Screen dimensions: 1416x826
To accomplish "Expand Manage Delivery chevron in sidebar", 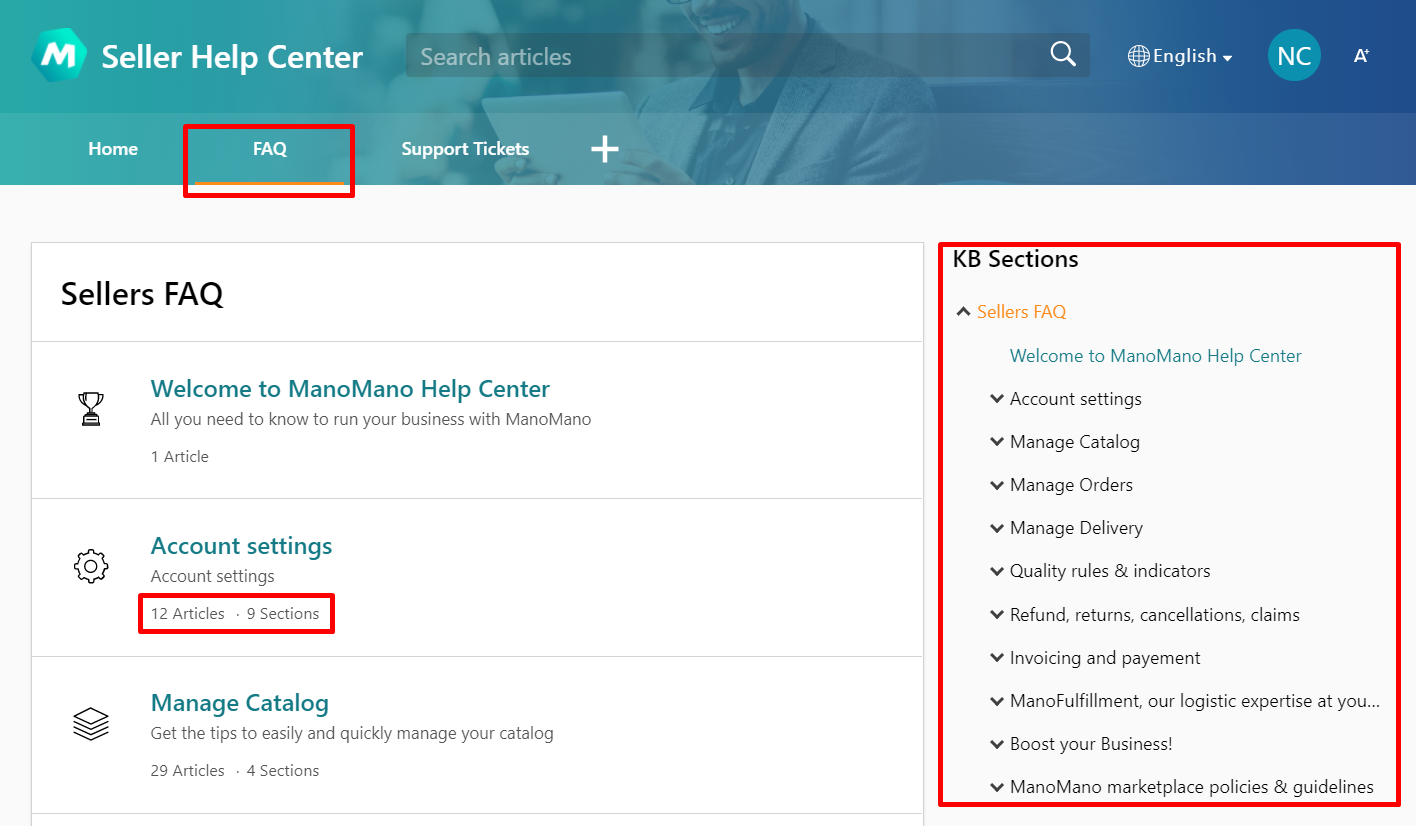I will pos(996,528).
